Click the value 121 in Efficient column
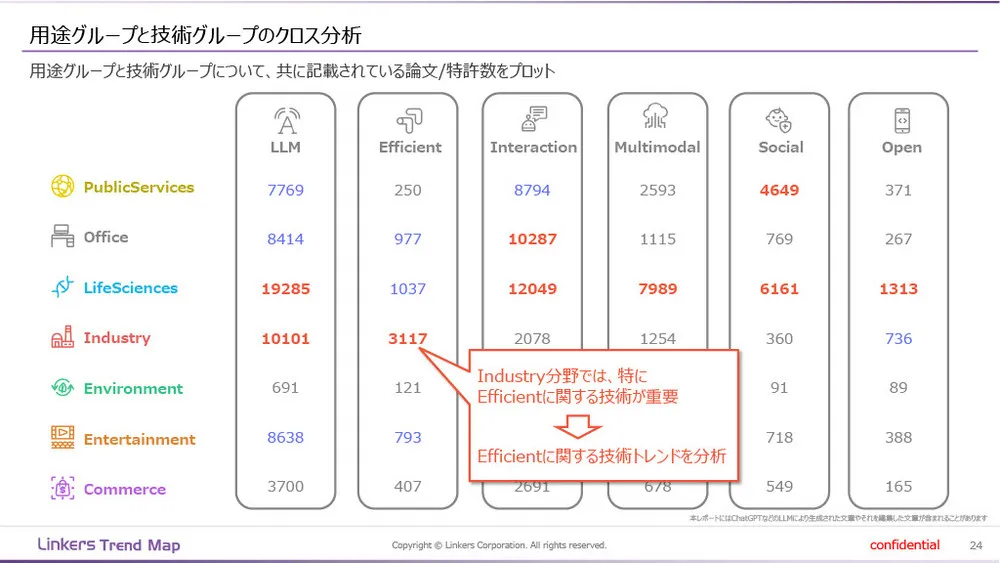 (408, 388)
